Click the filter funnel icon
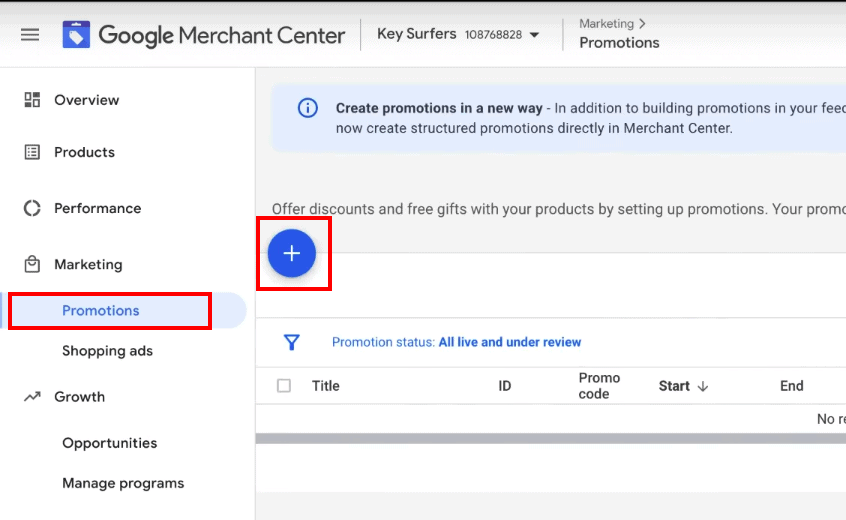The height and width of the screenshot is (520, 846). (292, 342)
